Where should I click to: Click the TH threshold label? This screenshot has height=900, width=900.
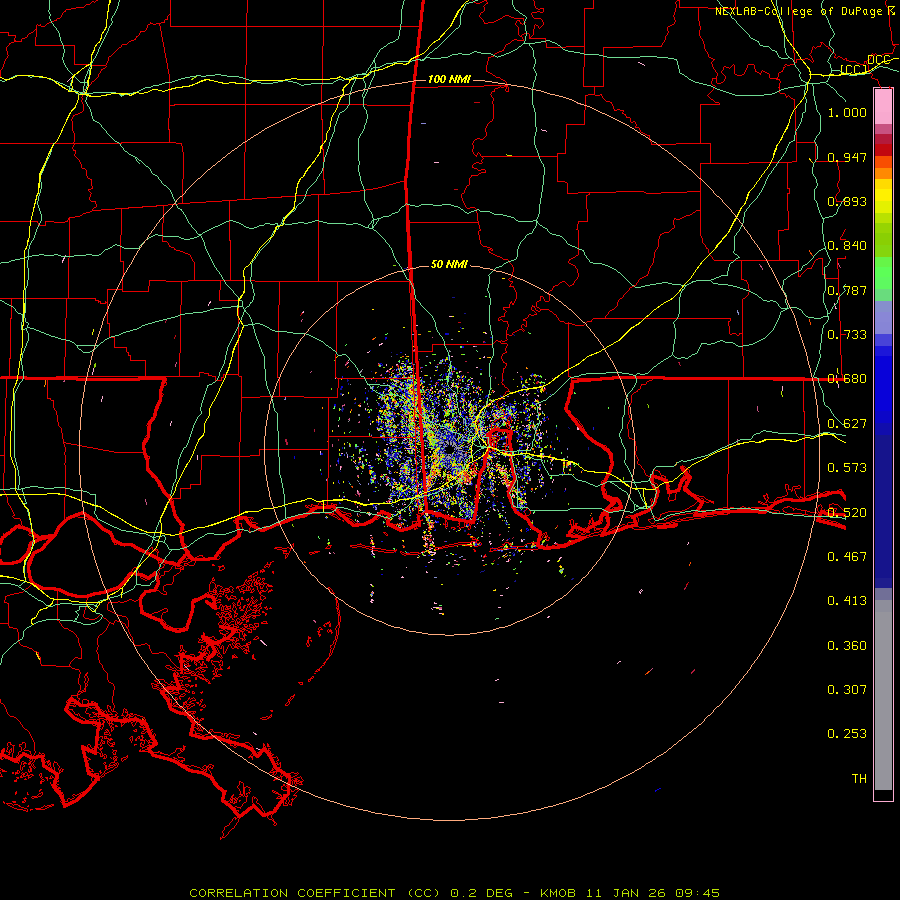[859, 778]
